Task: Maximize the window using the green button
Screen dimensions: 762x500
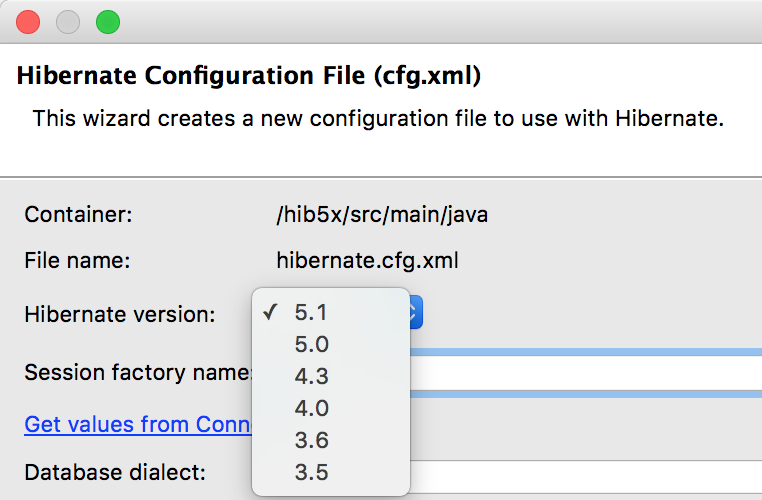Action: 107,22
